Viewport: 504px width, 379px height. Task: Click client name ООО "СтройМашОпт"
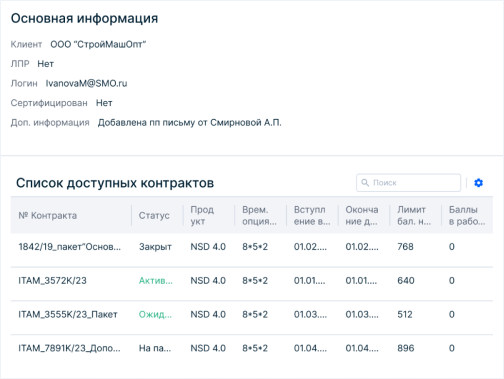(98, 44)
